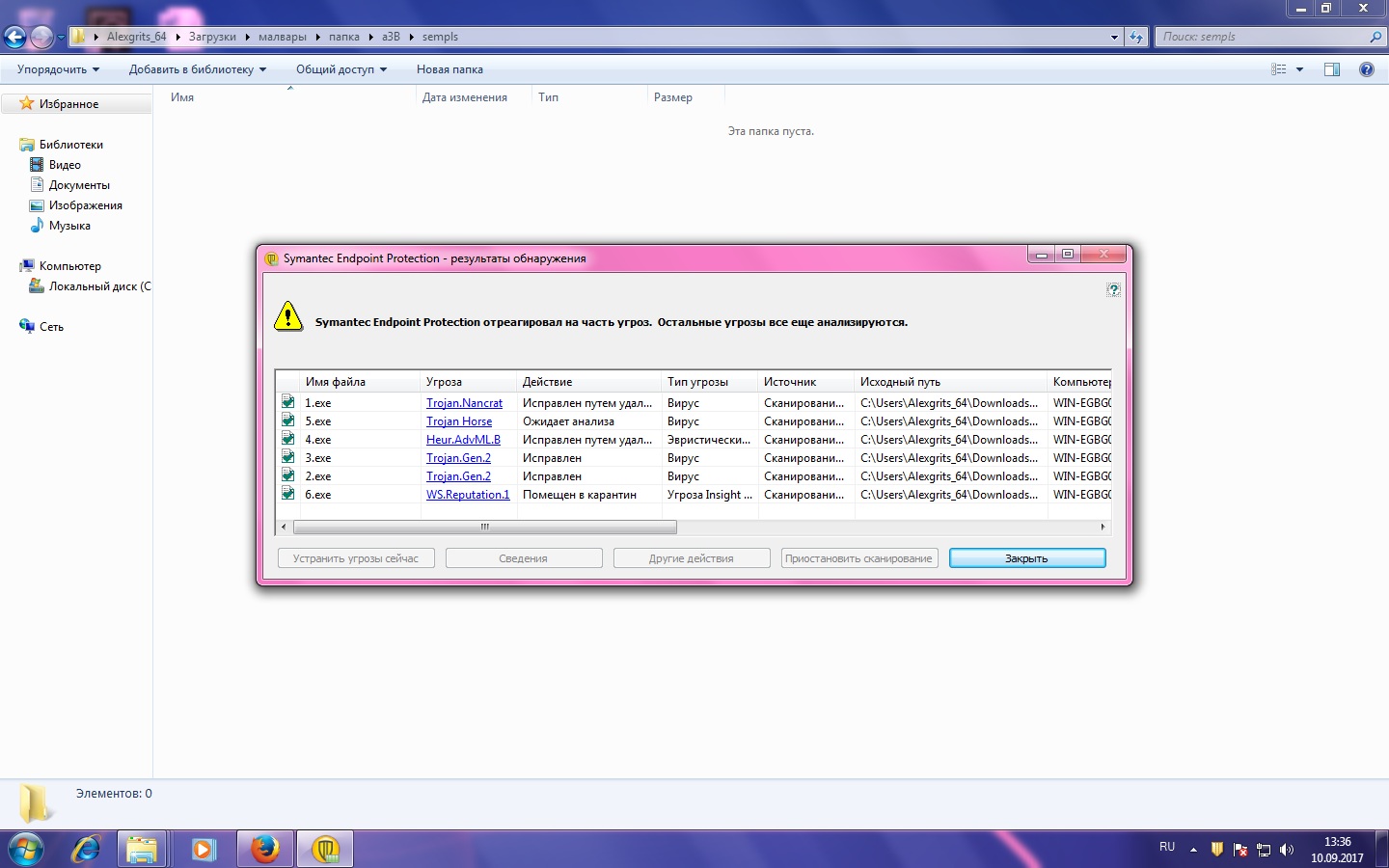Open Windows Explorer from the taskbar
This screenshot has height=868, width=1389.
142,850
